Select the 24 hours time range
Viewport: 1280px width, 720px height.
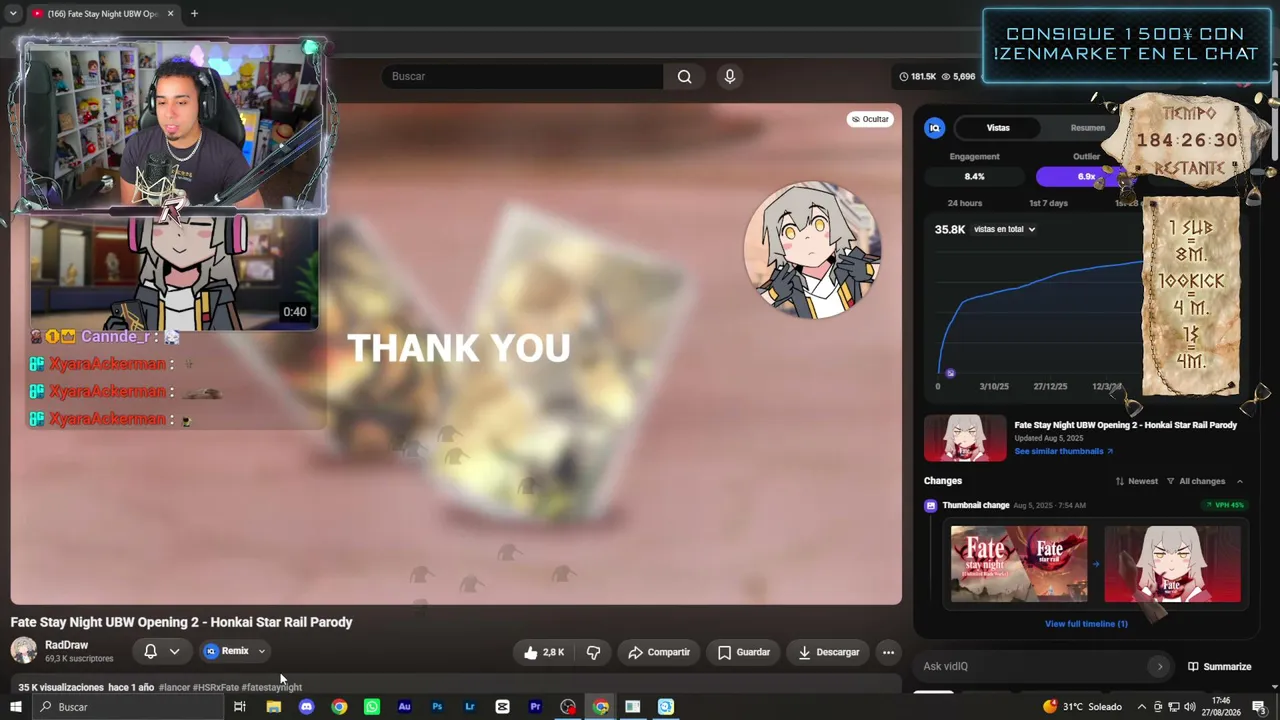pos(965,204)
